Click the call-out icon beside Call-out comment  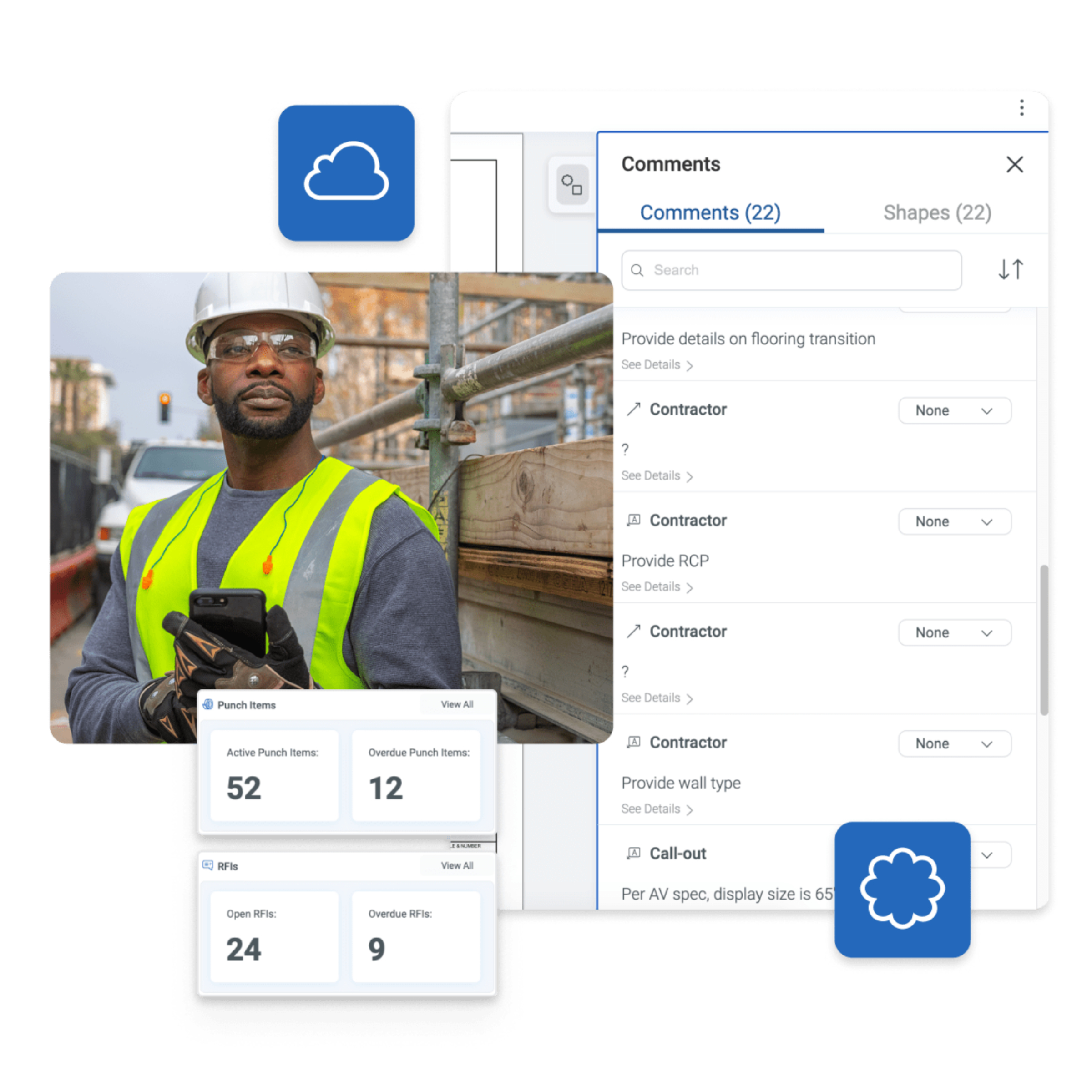(x=634, y=853)
